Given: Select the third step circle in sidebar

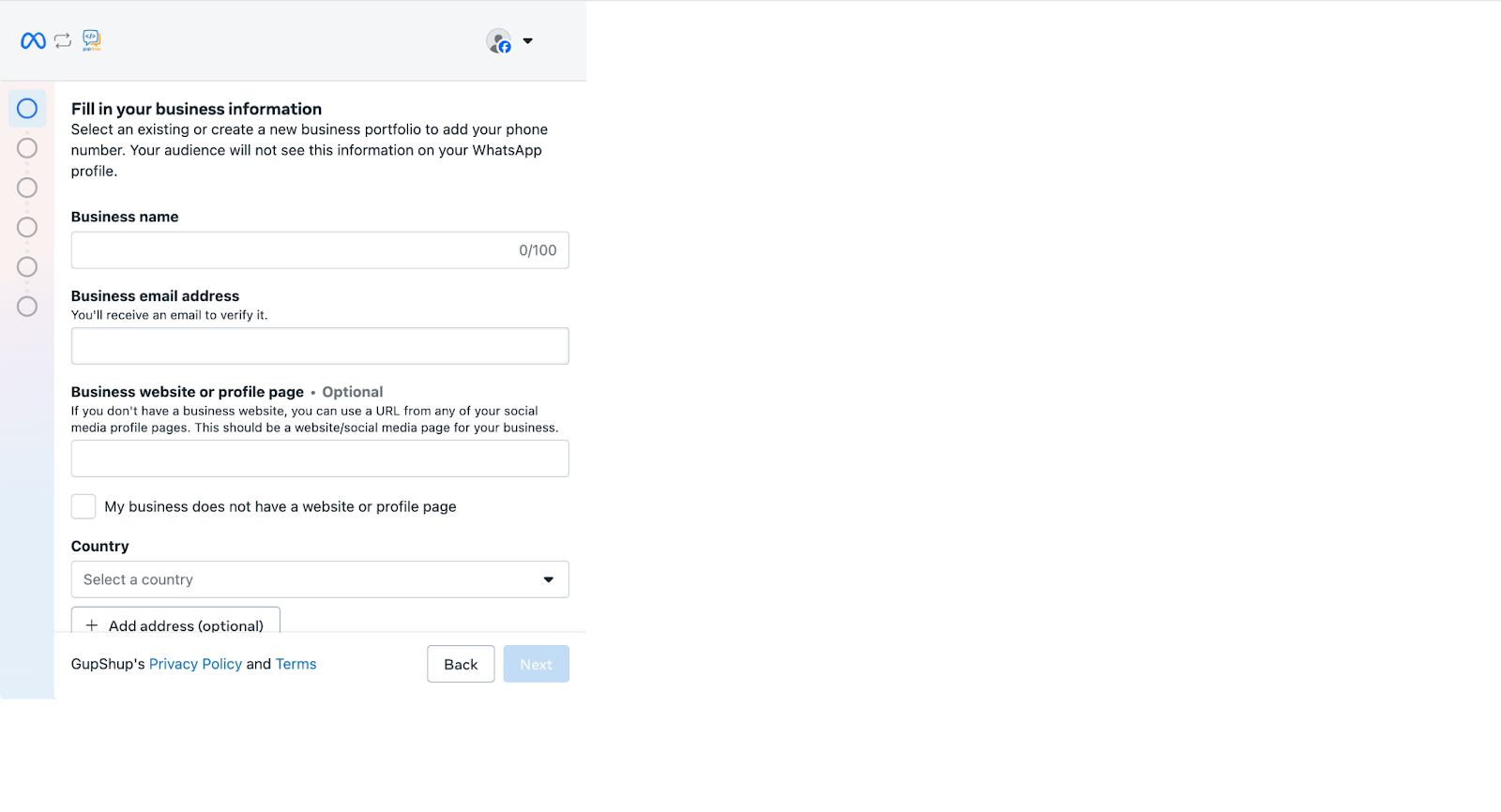Looking at the screenshot, I should click(x=27, y=188).
